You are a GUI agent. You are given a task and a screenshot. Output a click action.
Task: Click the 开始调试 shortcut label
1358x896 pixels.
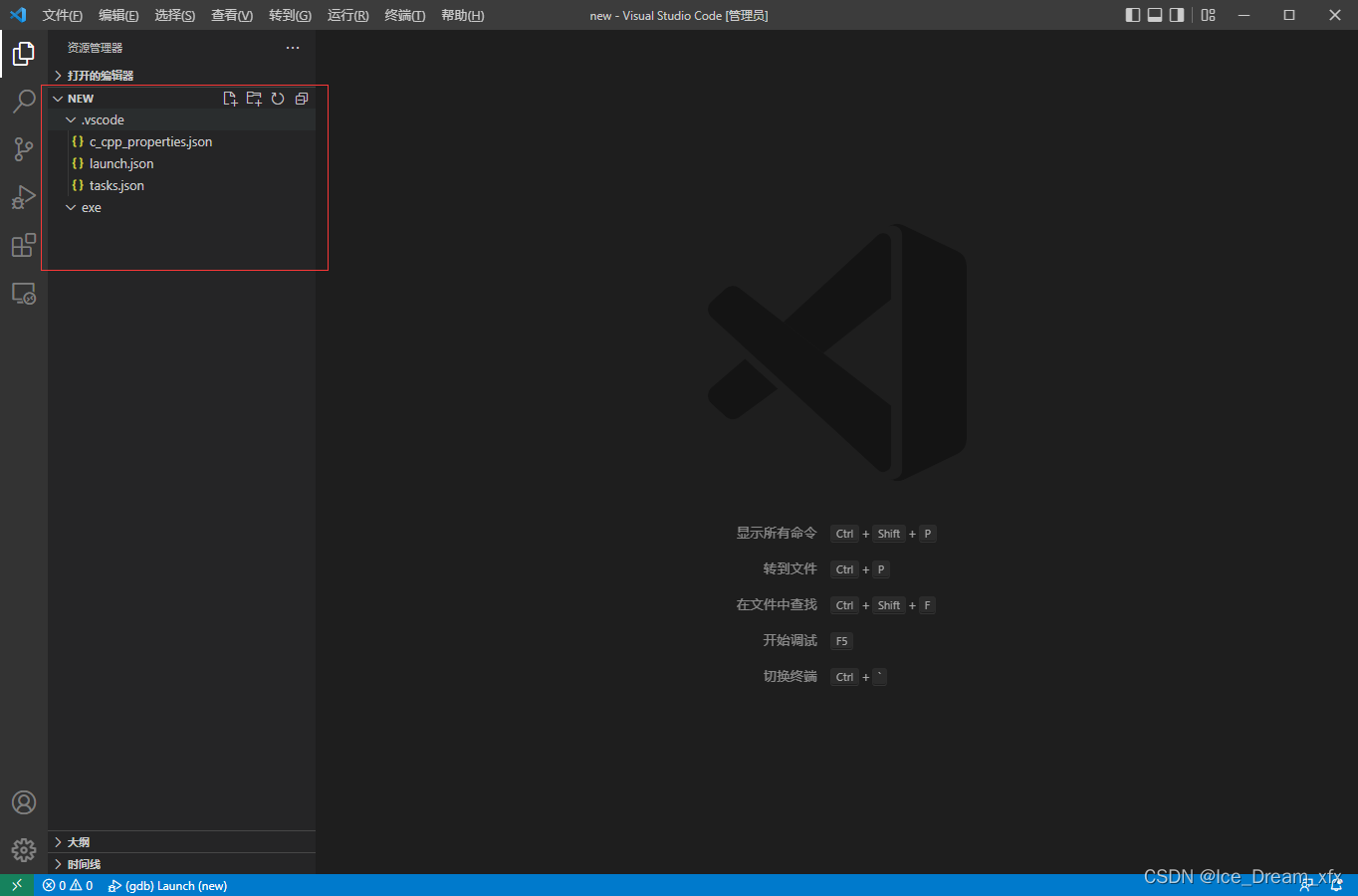pos(790,641)
